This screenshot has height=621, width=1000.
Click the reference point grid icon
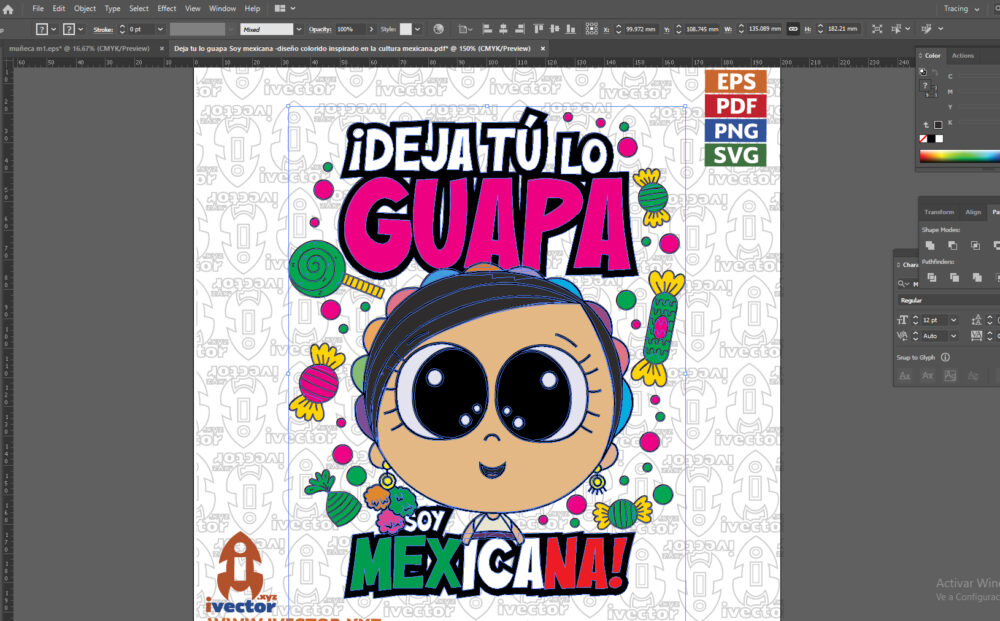pyautogui.click(x=591, y=29)
